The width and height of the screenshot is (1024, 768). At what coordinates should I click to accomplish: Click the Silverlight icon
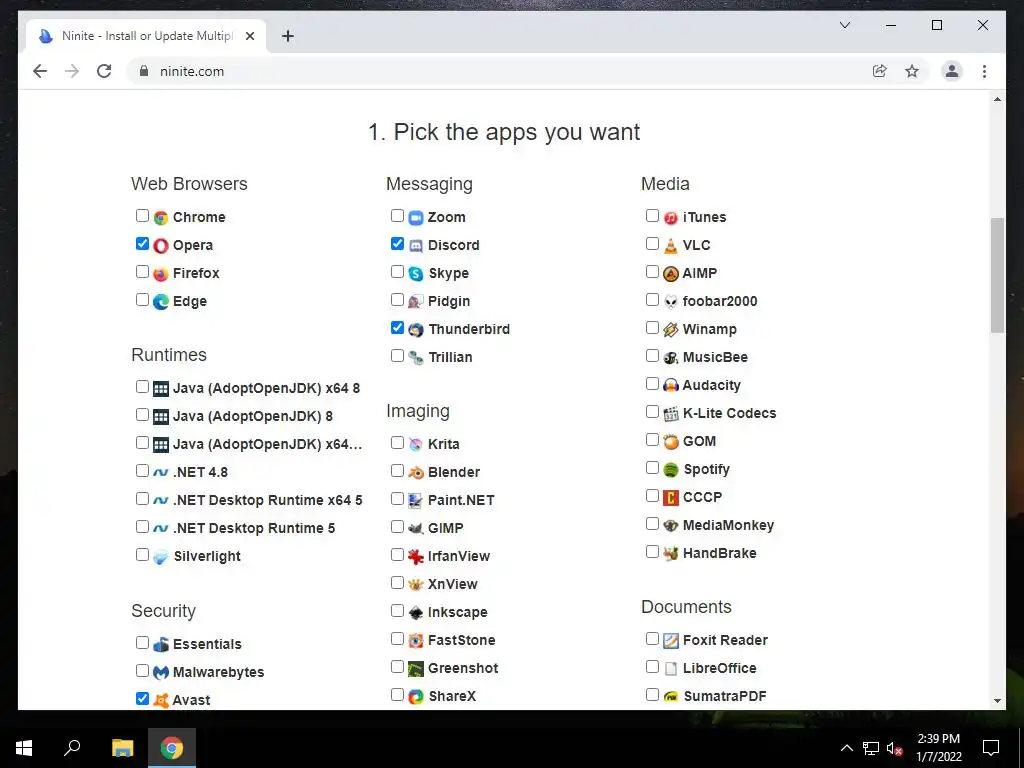(161, 556)
